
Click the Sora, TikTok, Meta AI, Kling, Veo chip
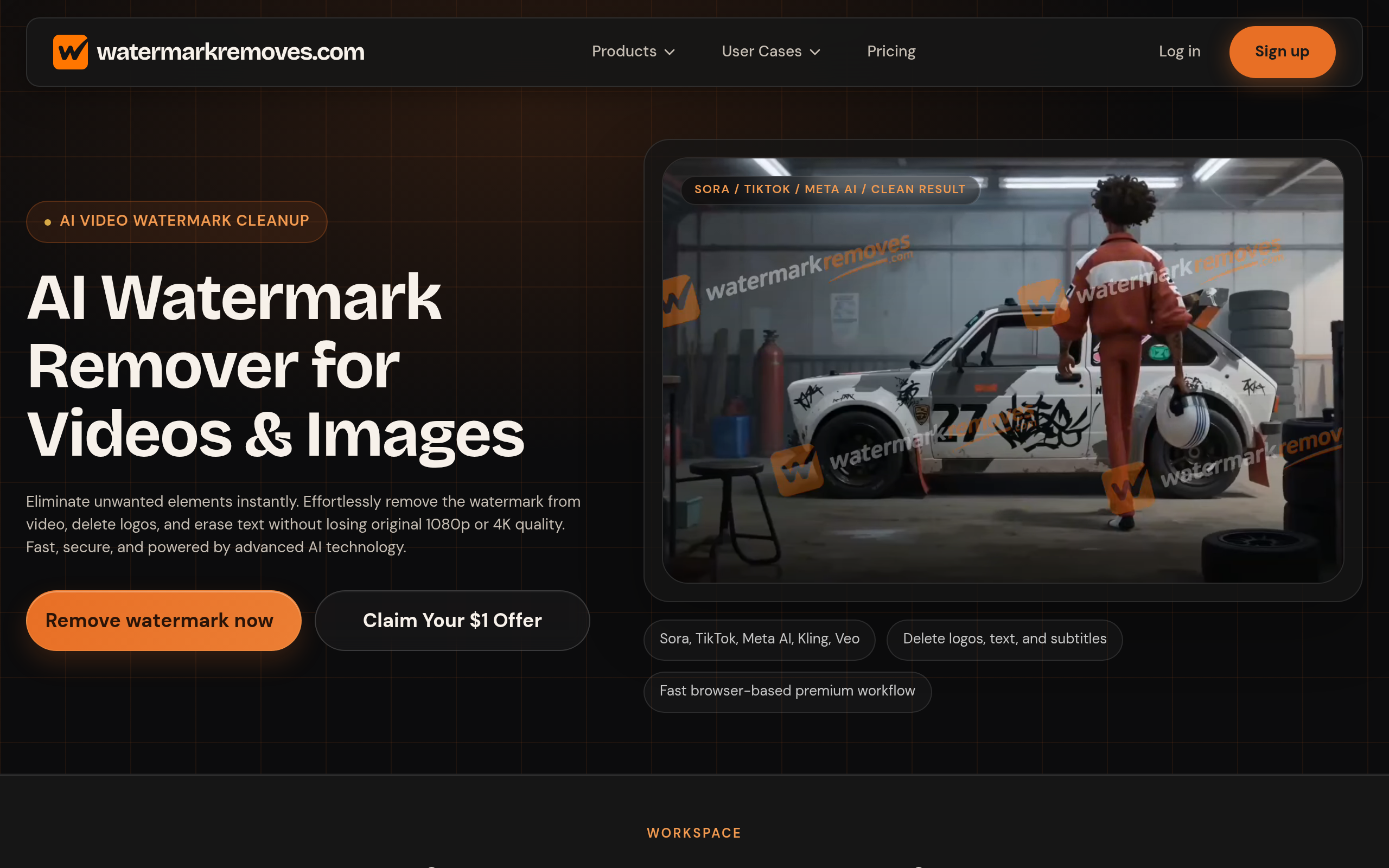point(760,639)
